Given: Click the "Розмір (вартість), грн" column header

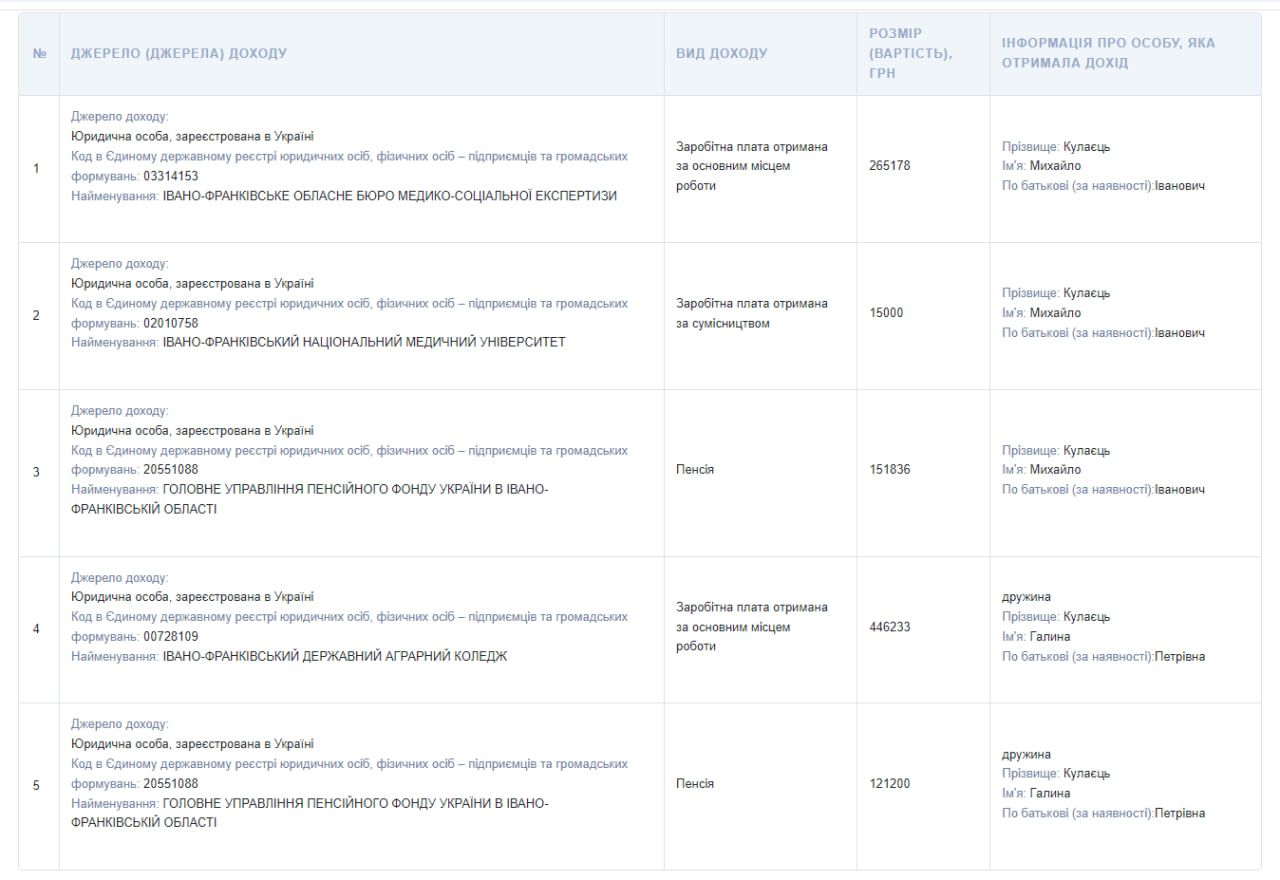Looking at the screenshot, I should [909, 54].
